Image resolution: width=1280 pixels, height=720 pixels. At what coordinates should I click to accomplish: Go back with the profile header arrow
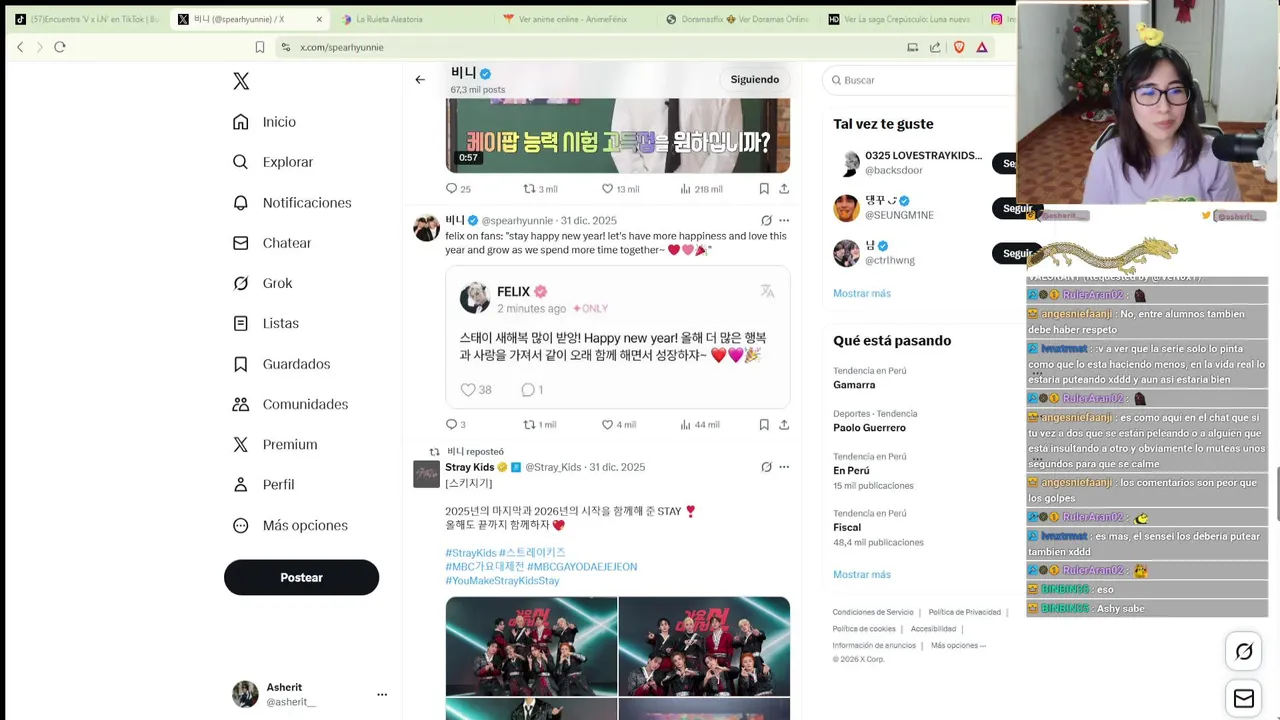point(420,79)
